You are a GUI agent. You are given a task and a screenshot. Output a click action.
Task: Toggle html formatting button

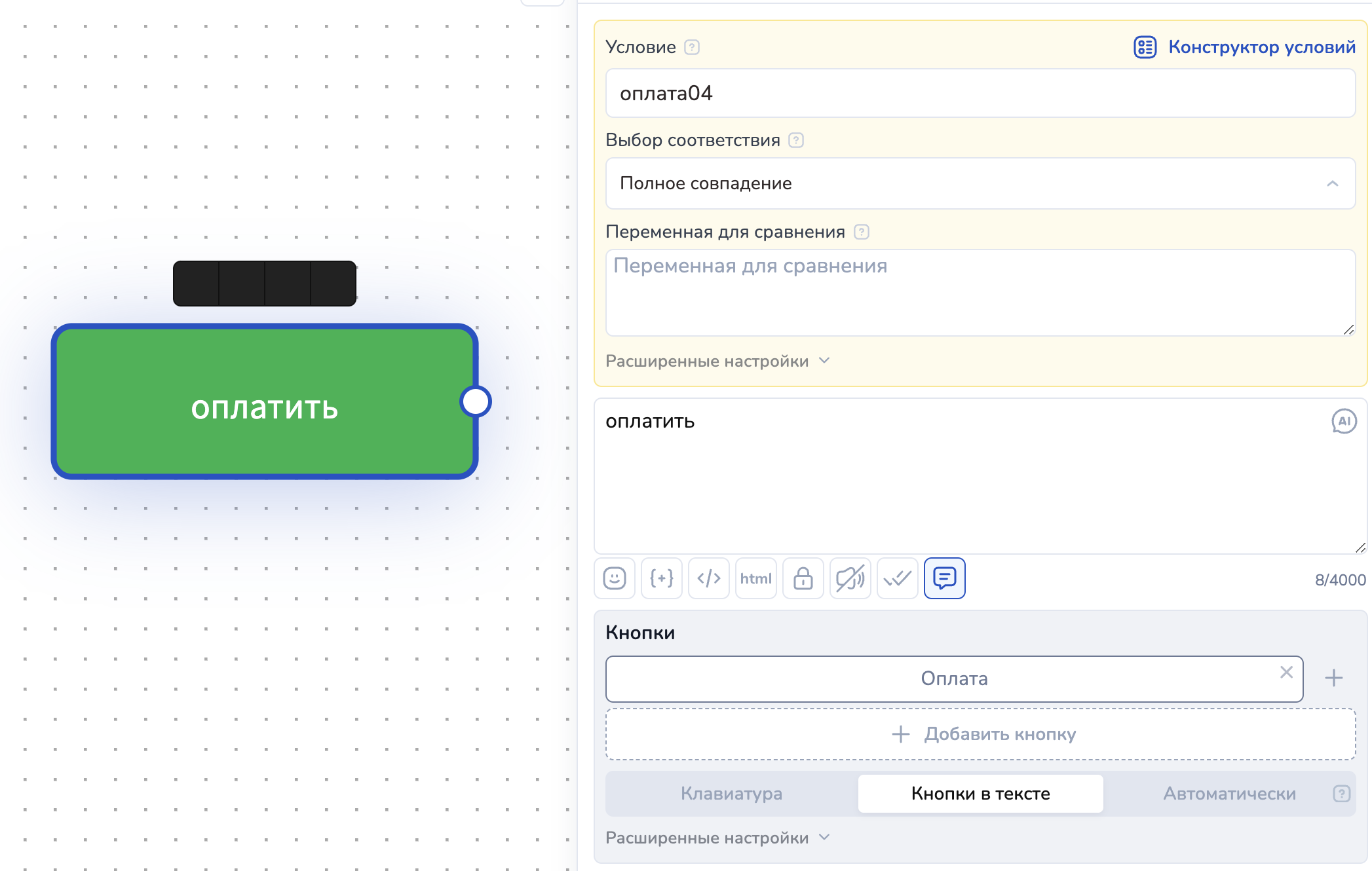(755, 578)
